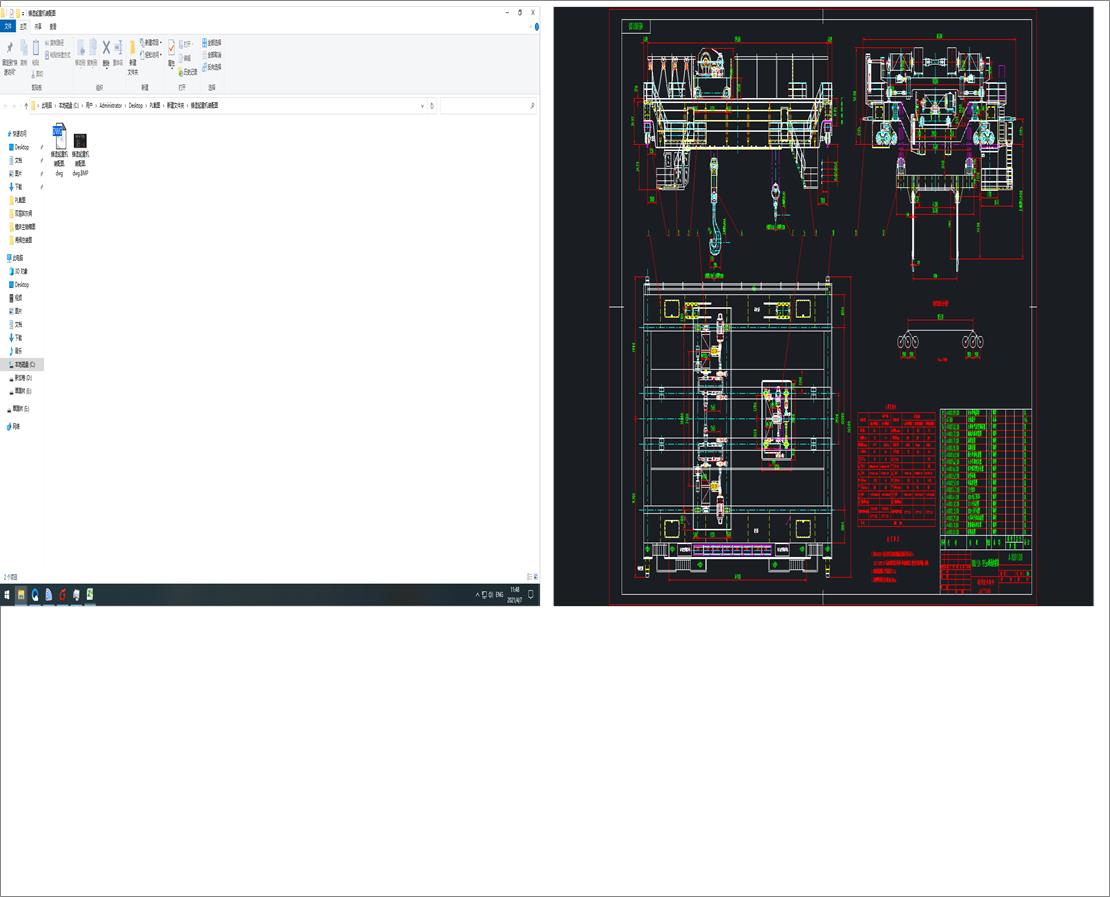Show hidden tray icons chevron
Screen dimensions: 1110x897
pos(477,595)
